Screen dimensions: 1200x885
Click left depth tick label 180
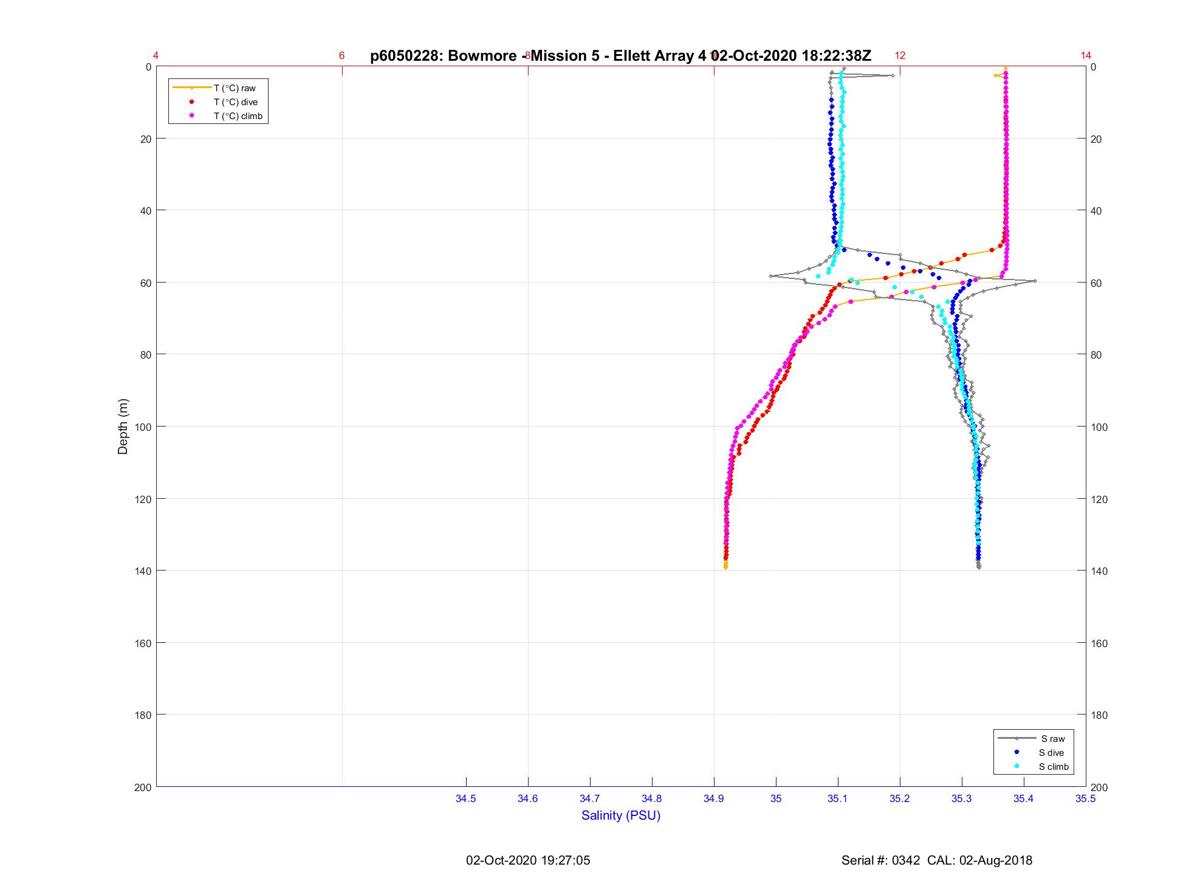[x=142, y=715]
